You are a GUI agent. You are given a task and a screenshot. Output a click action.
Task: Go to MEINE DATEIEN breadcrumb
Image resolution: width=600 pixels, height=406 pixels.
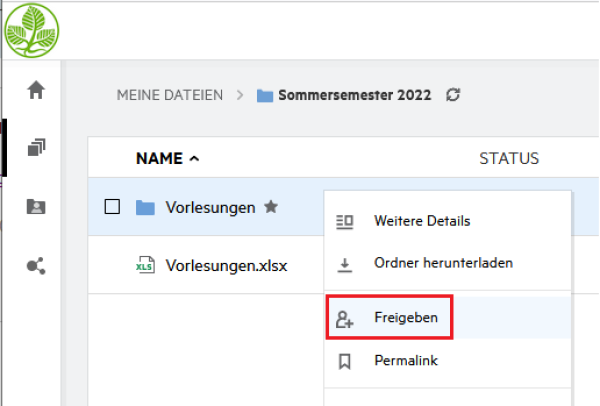tap(171, 95)
